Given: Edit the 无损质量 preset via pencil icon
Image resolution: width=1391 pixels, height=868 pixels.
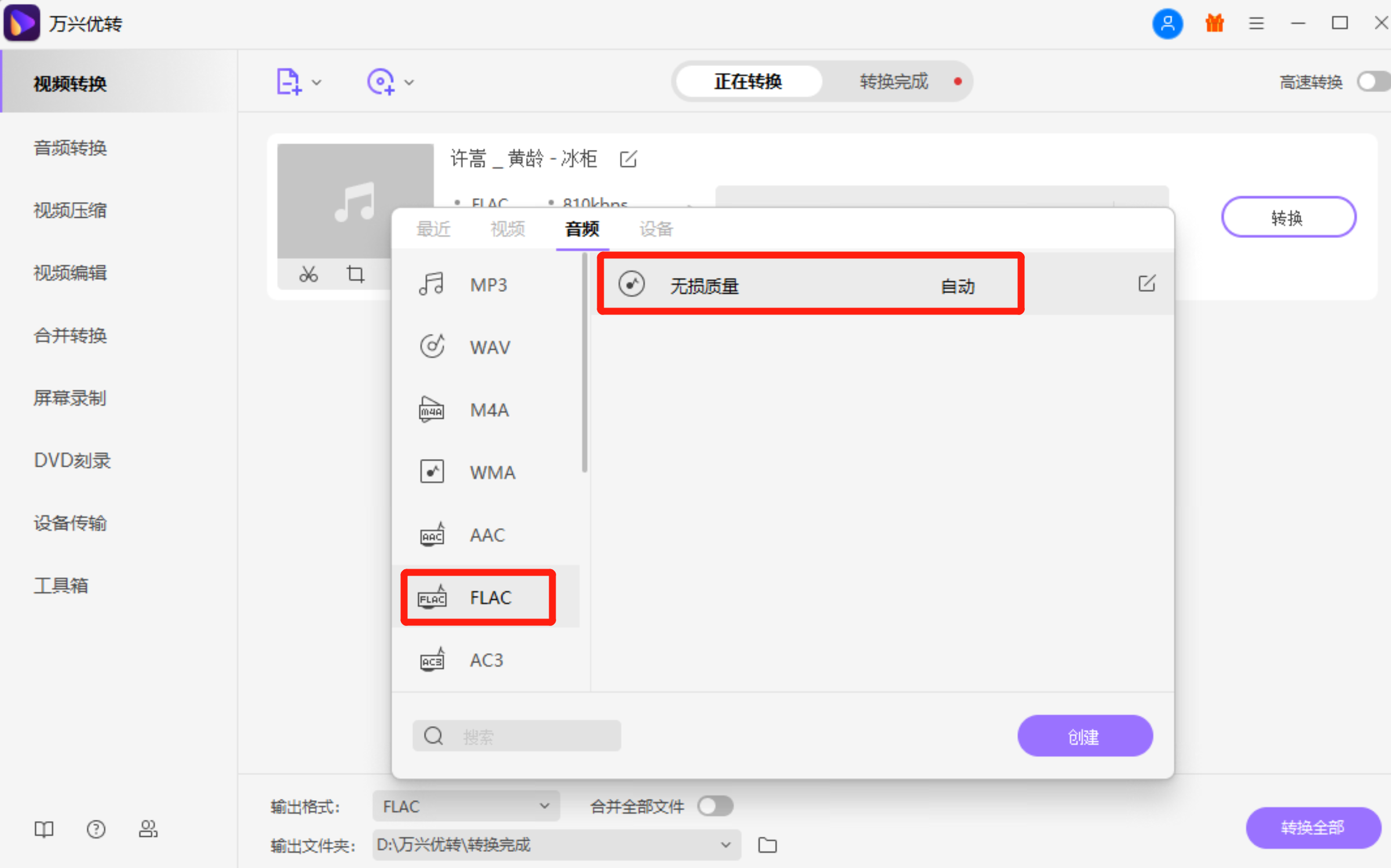Looking at the screenshot, I should tap(1148, 284).
